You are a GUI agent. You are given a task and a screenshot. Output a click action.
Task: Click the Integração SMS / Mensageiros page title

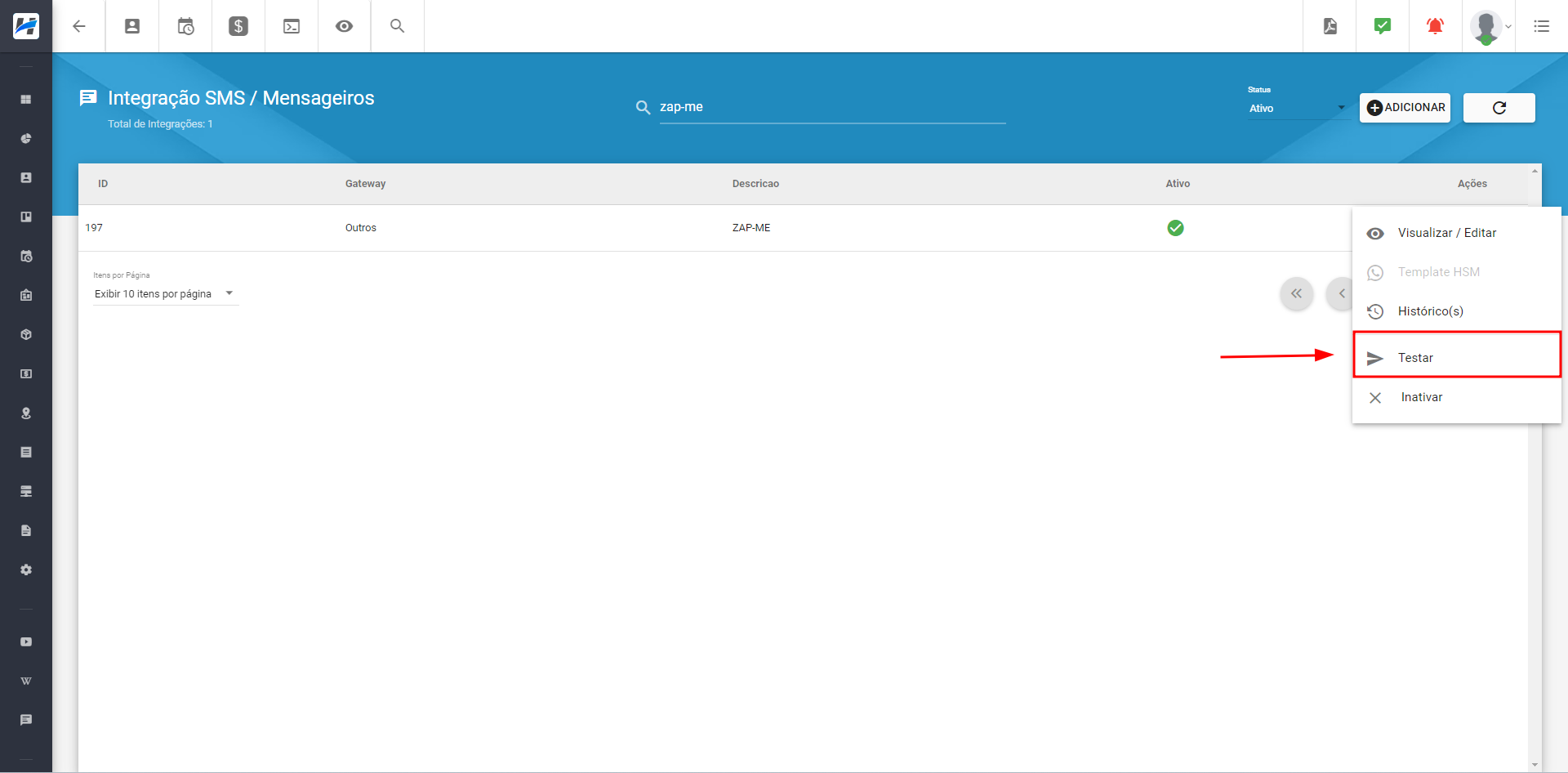tap(241, 98)
